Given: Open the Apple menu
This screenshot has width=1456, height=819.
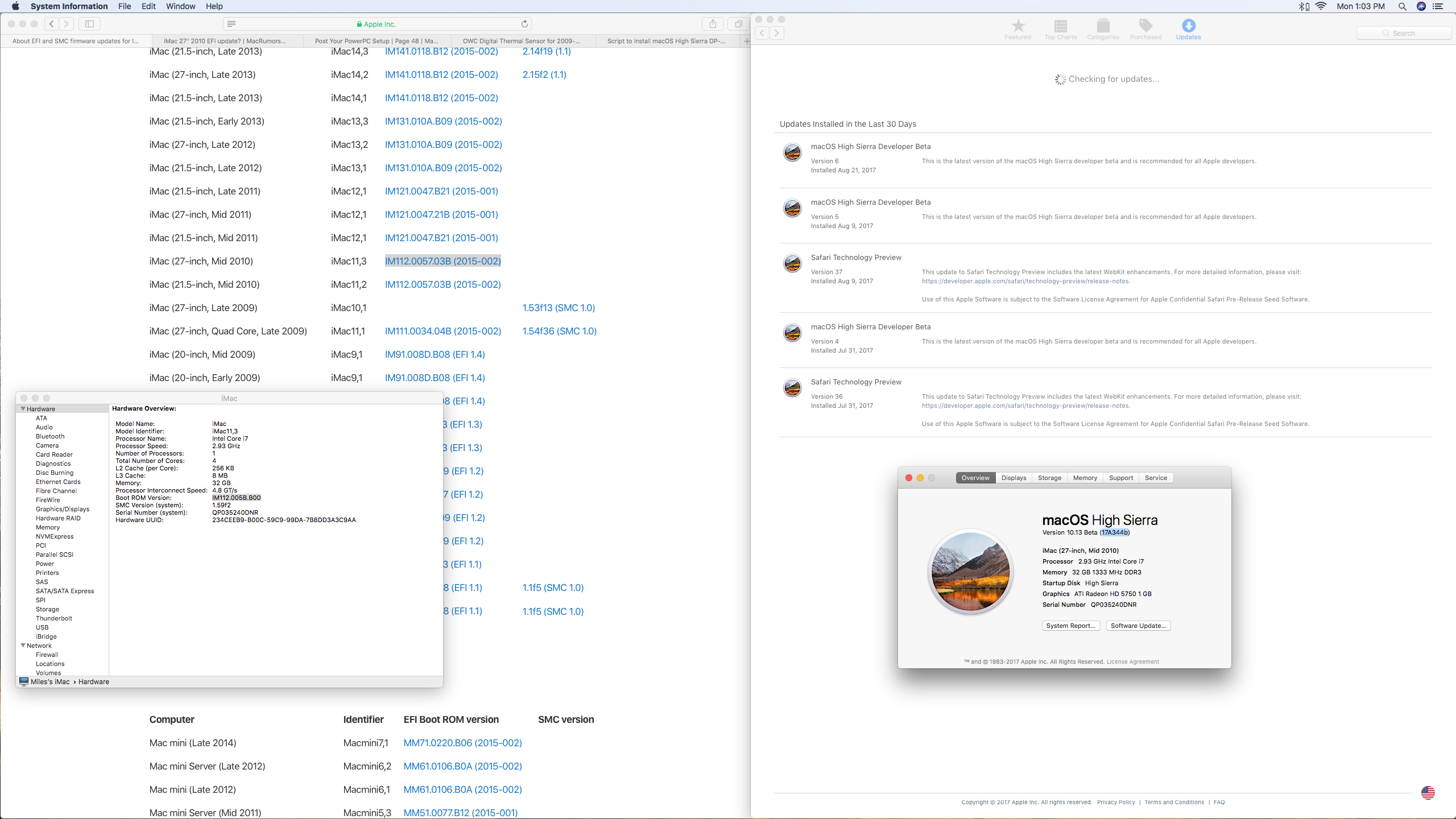Looking at the screenshot, I should [x=16, y=6].
